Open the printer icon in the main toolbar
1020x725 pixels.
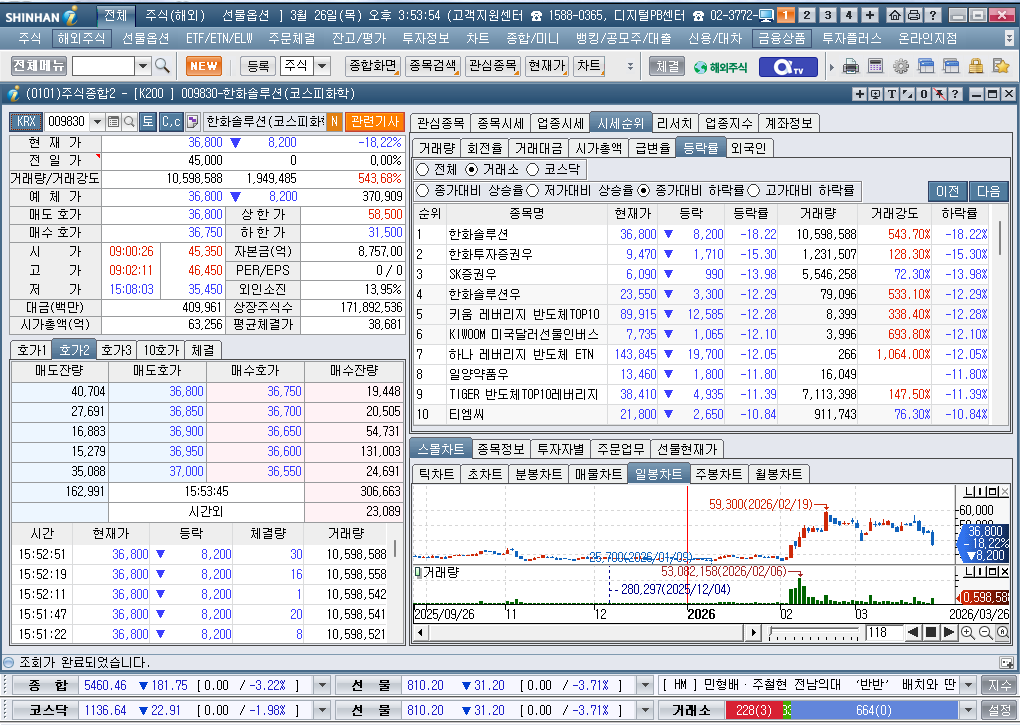pyautogui.click(x=850, y=66)
